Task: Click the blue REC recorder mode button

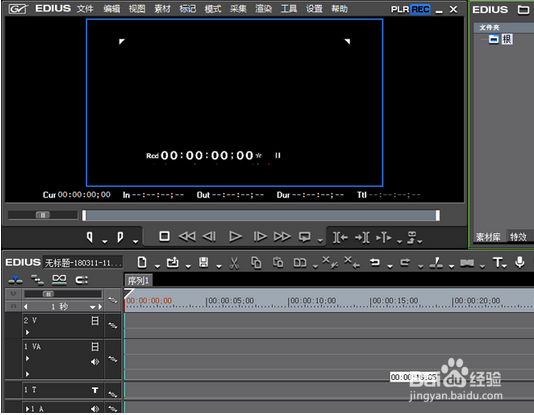Action: click(420, 9)
